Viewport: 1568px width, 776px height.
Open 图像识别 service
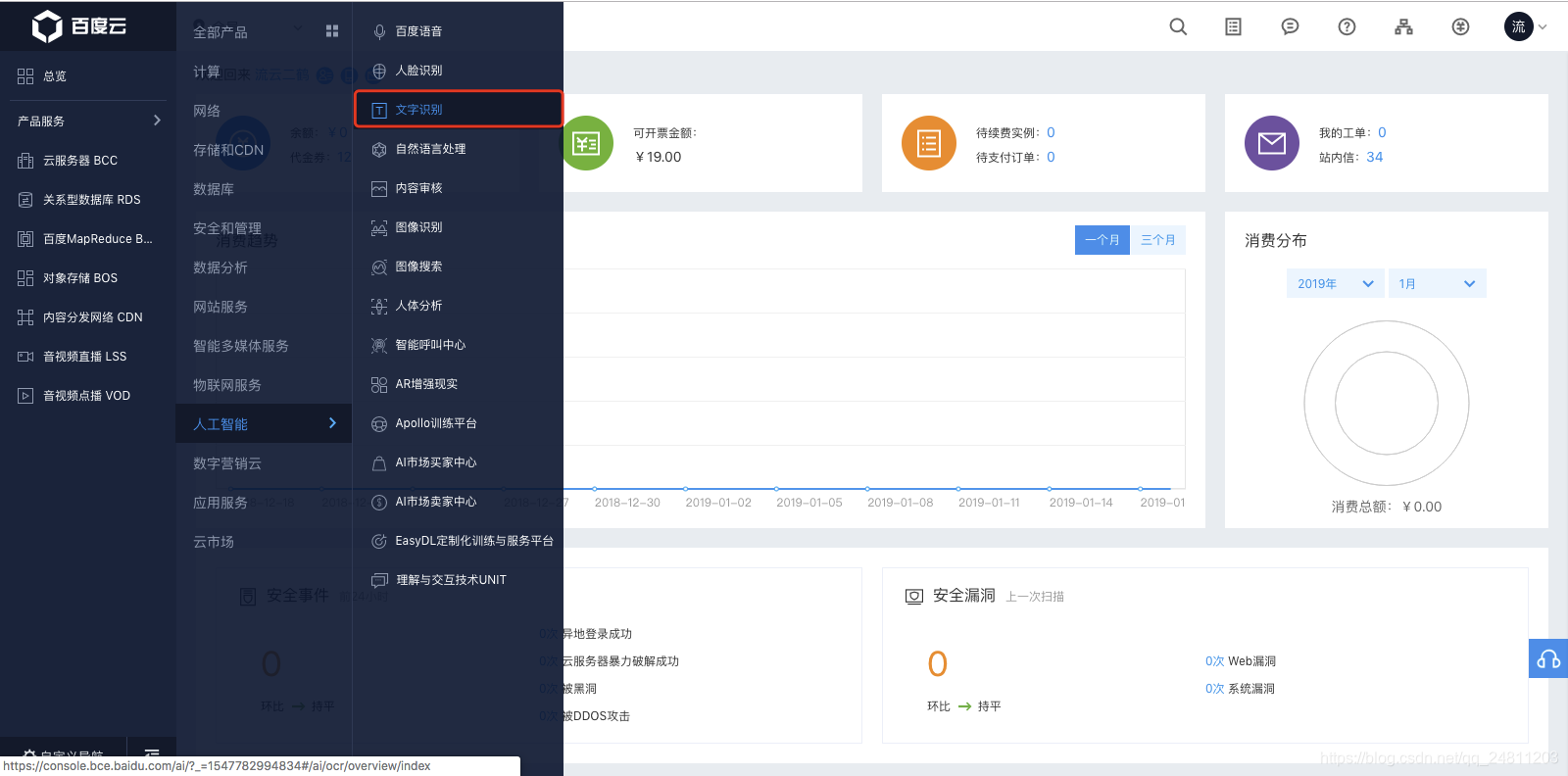(x=458, y=227)
